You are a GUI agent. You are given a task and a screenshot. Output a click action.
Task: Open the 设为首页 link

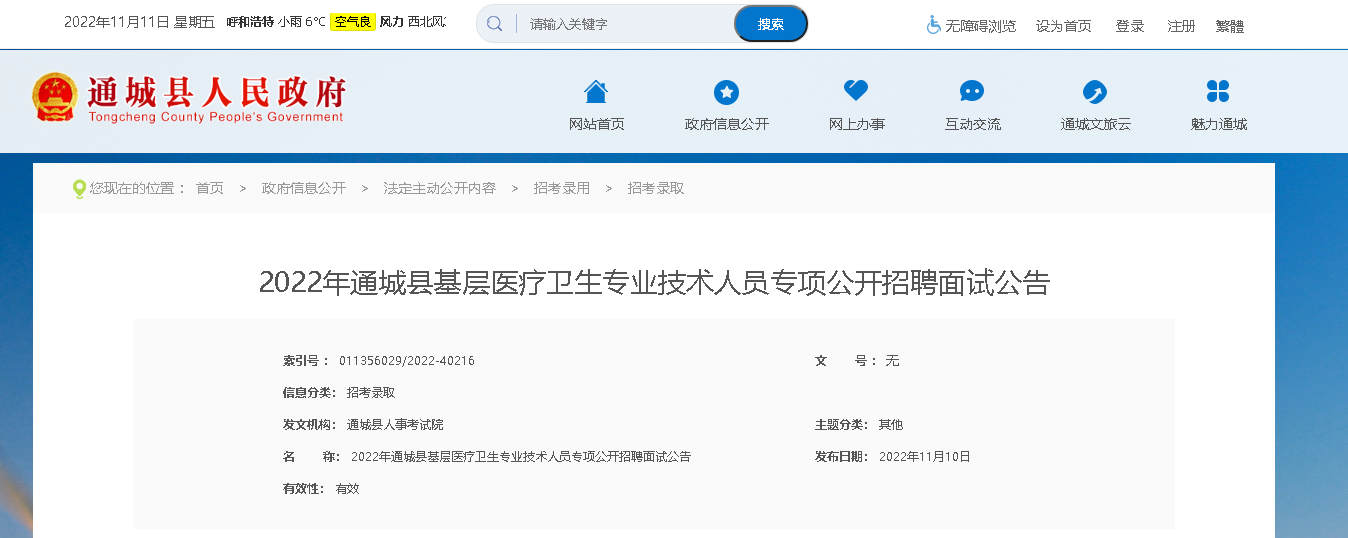[x=1064, y=26]
